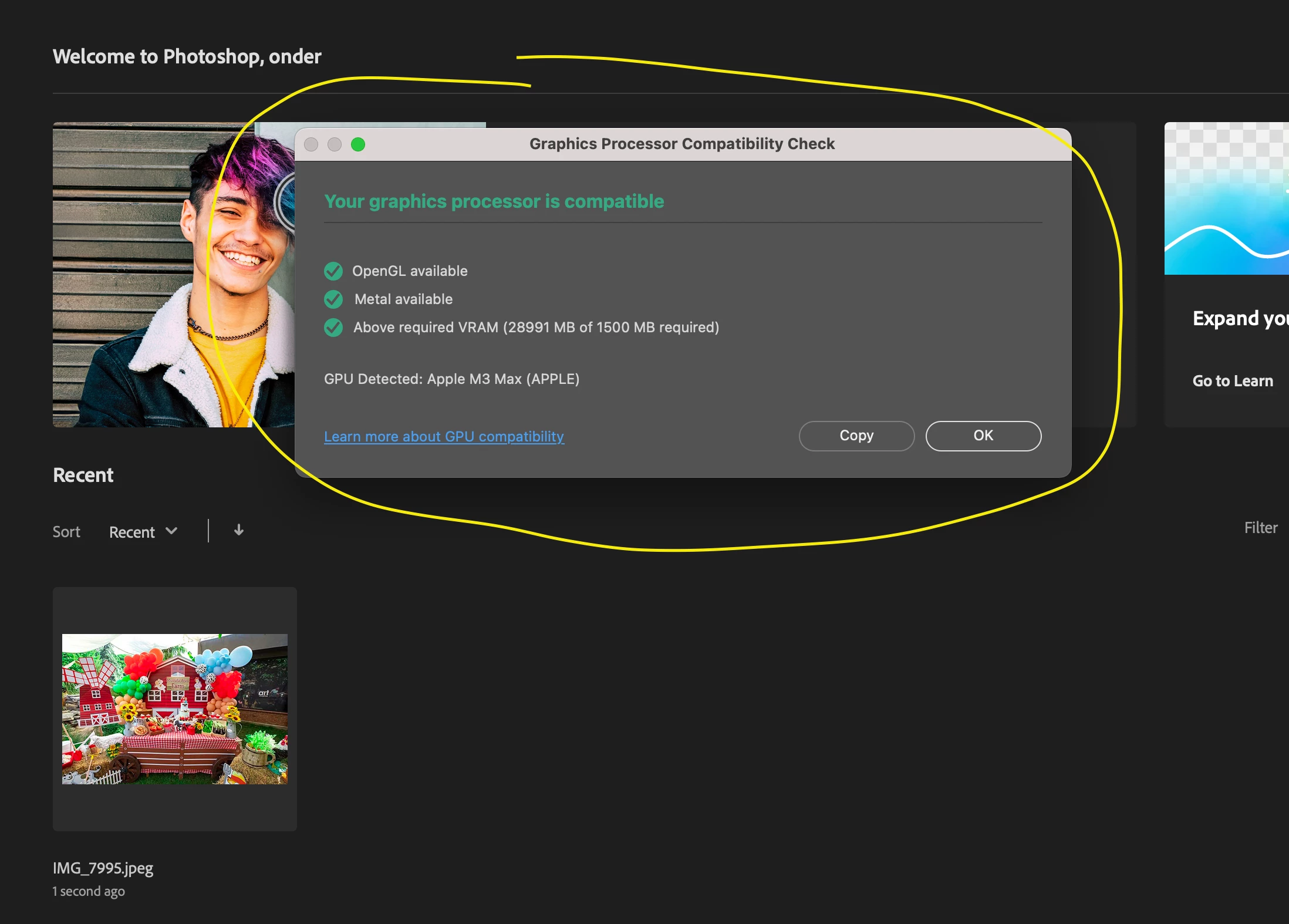Click the Copy button in dialog
Screen dimensions: 1289x924
pyautogui.click(x=856, y=436)
